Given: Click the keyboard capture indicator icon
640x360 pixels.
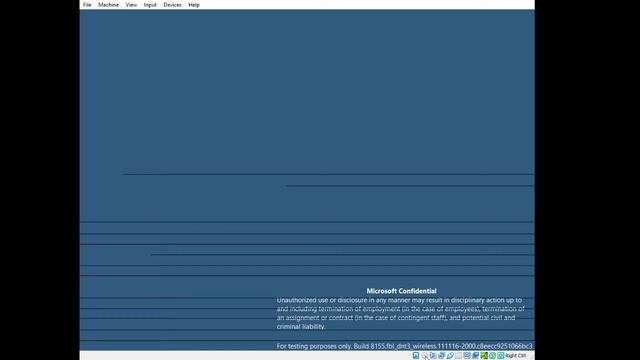Looking at the screenshot, I should 501,356.
